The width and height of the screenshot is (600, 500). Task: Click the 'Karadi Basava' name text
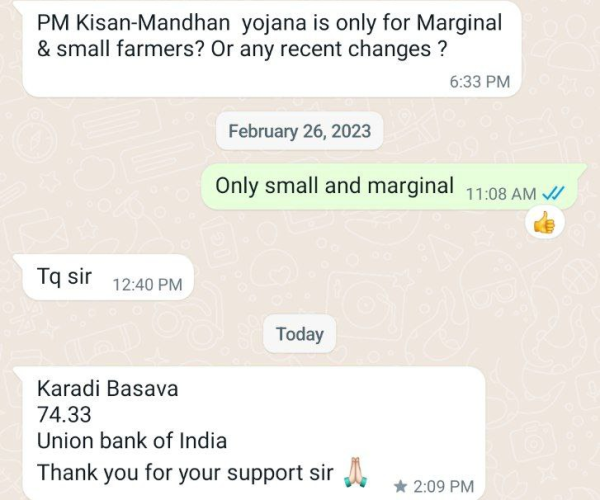coord(108,389)
